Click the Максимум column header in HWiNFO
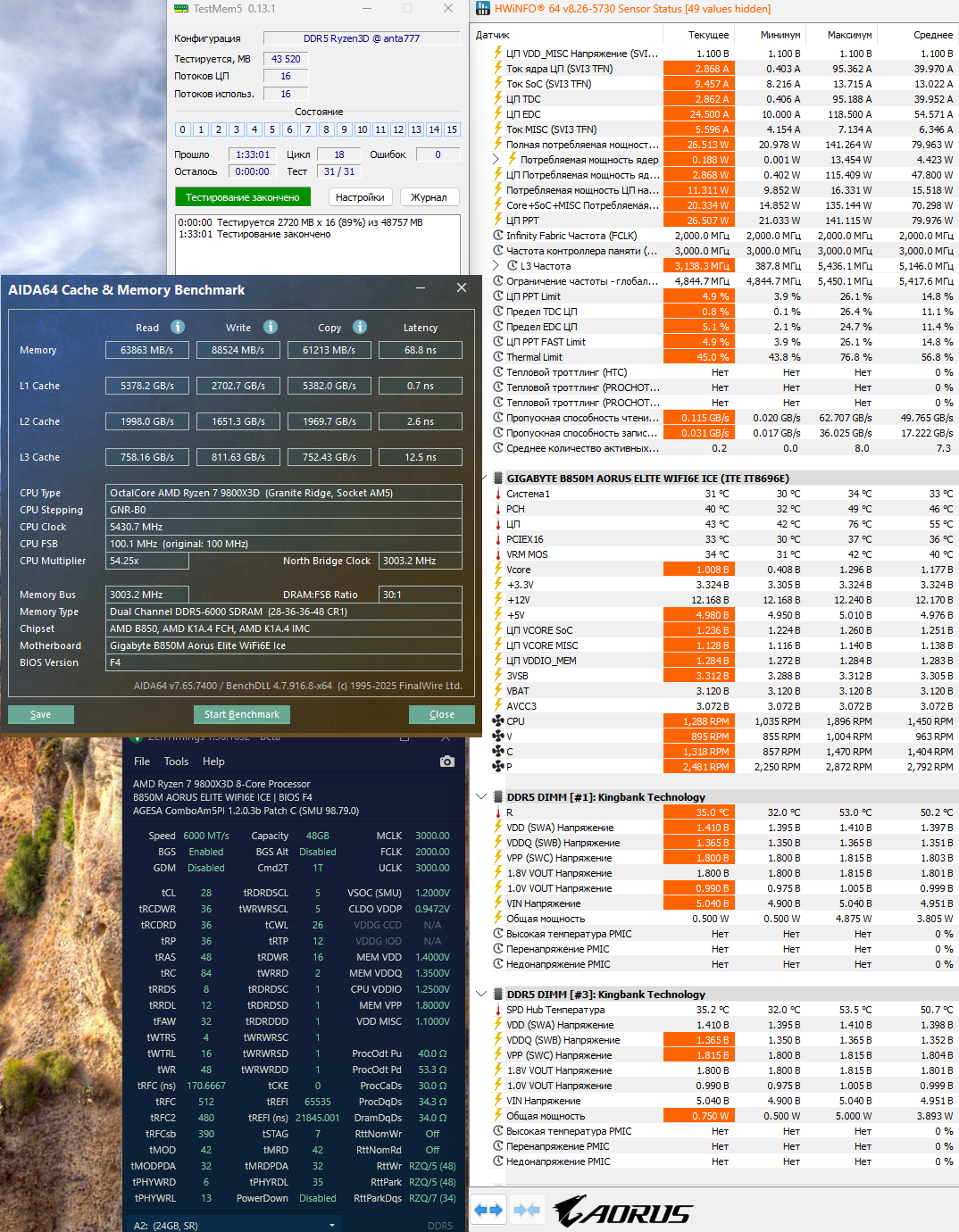 [x=841, y=35]
